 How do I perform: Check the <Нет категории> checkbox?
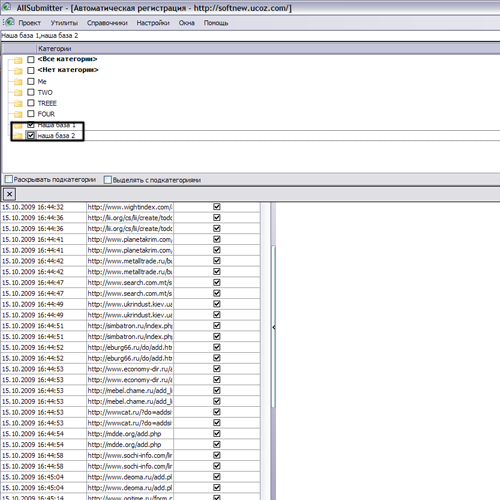(31, 70)
